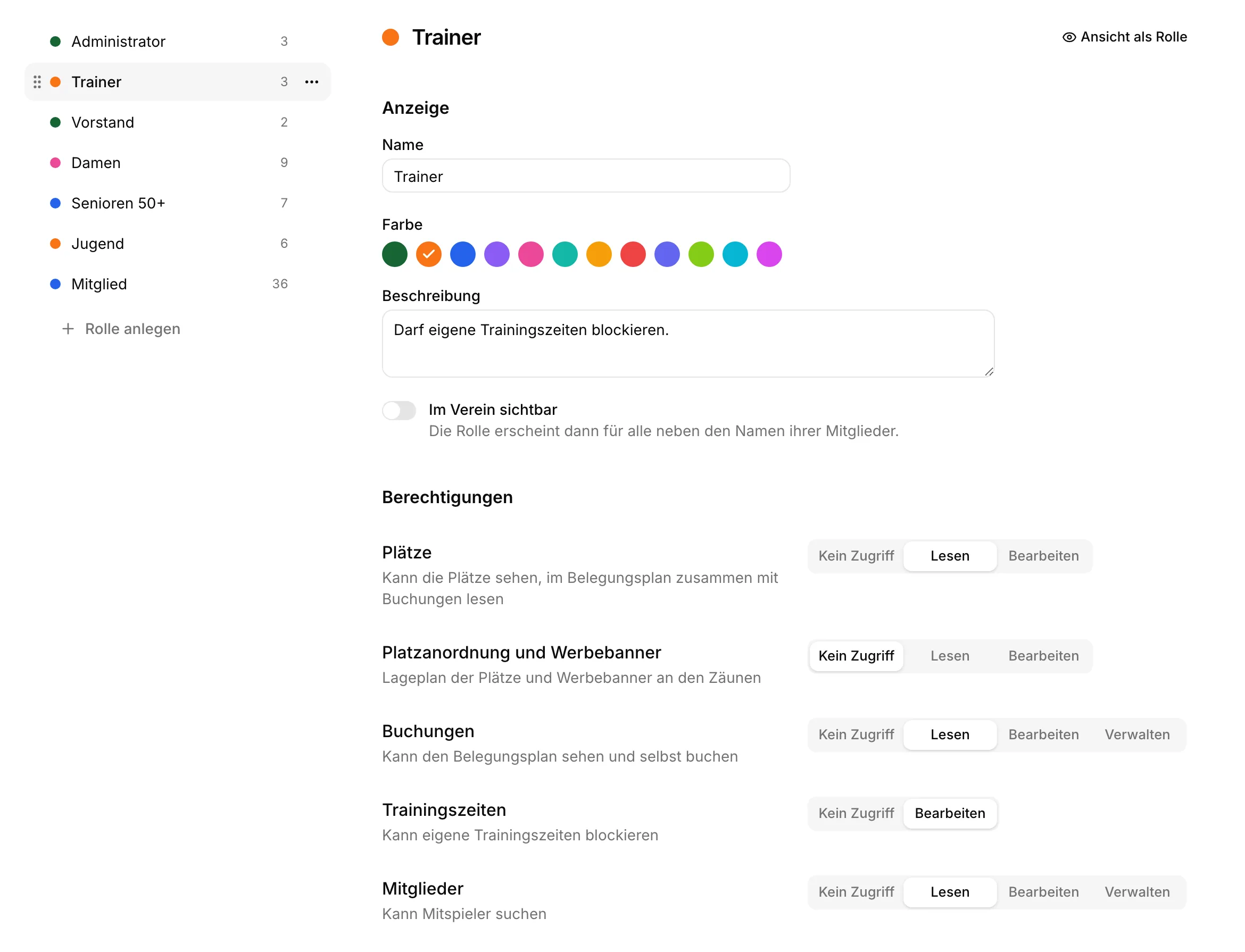The width and height of the screenshot is (1245, 952).
Task: Set Platzanordnung und Werbebanner to Lesen
Action: [949, 655]
